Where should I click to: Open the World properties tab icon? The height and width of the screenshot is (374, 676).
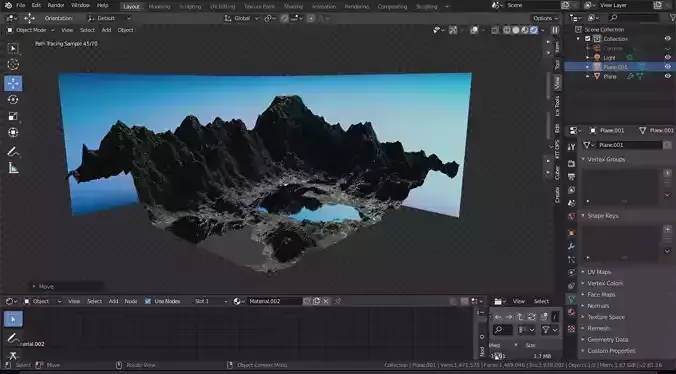point(571,216)
